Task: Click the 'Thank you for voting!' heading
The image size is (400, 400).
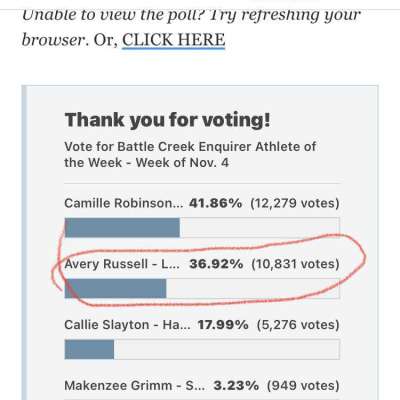Action: pos(167,120)
